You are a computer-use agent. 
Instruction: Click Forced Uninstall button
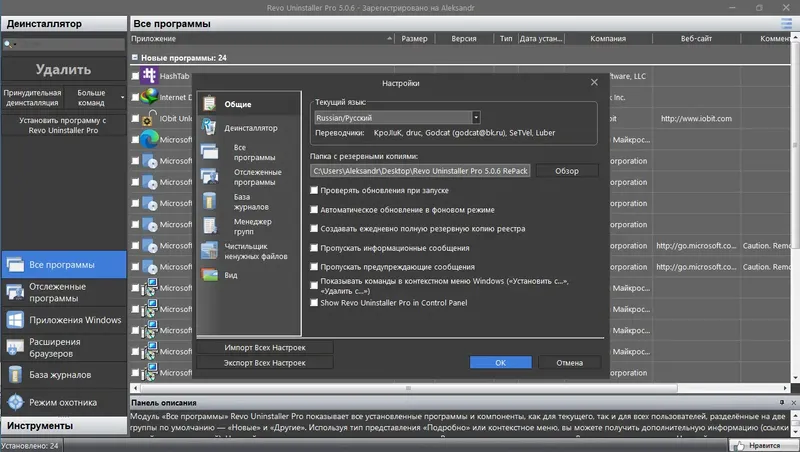[x=32, y=97]
